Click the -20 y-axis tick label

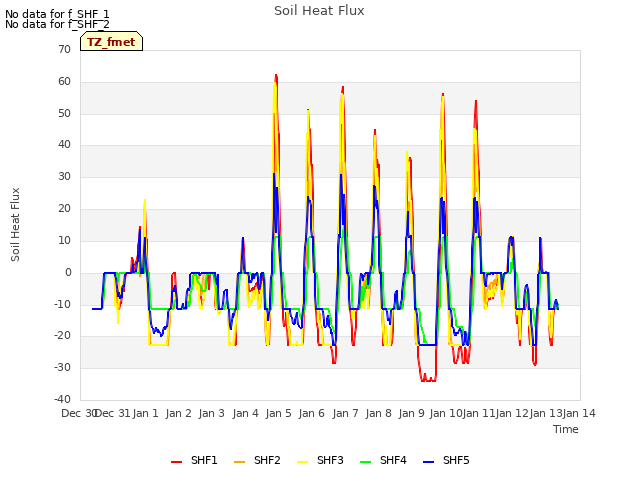tap(62, 336)
